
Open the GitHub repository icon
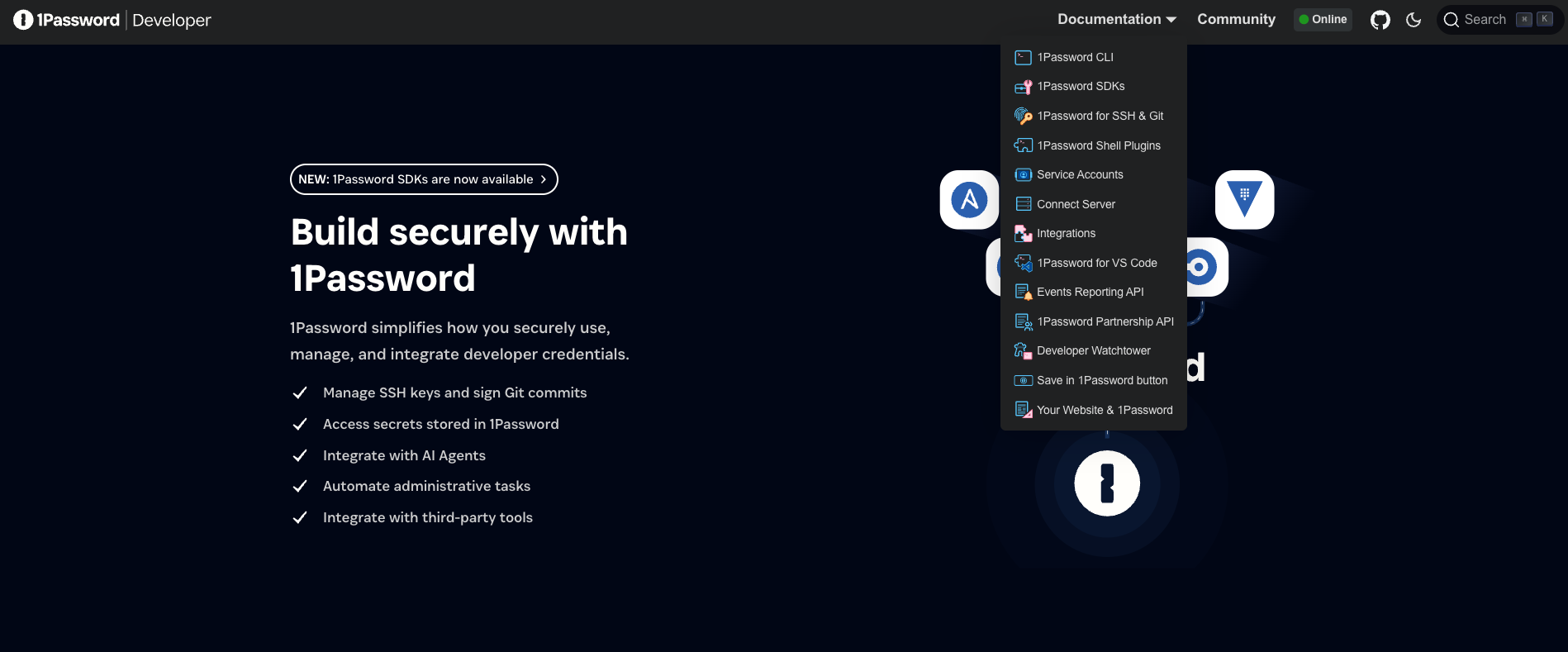tap(1380, 20)
